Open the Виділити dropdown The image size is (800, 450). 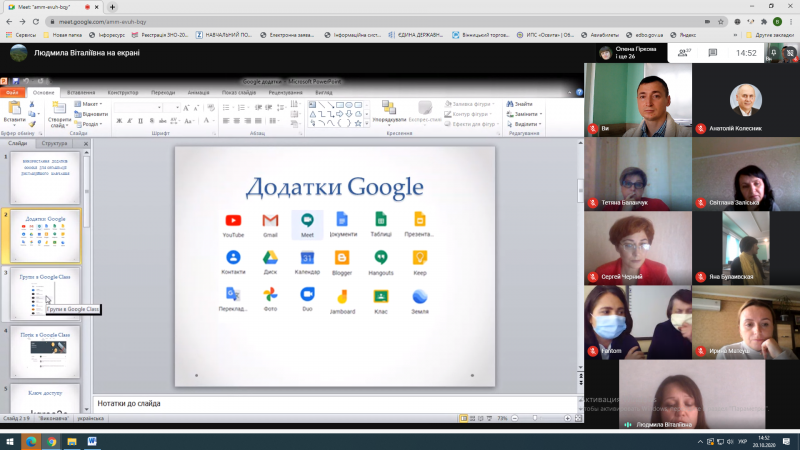click(524, 124)
